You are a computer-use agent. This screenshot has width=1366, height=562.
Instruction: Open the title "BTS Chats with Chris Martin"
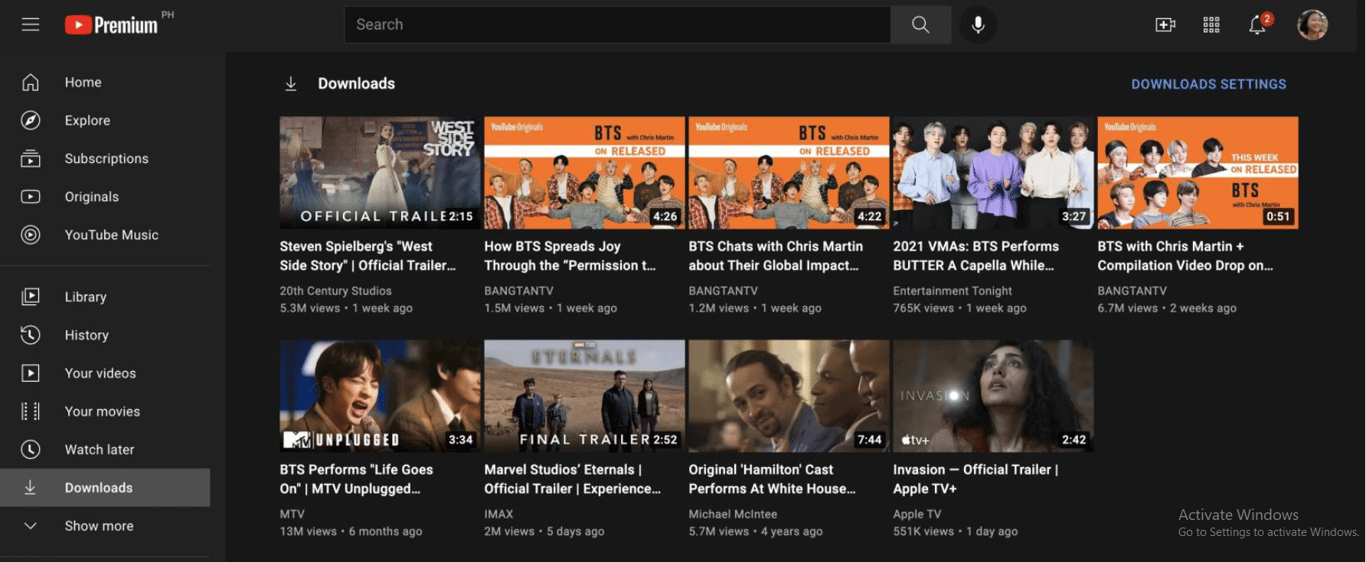coord(776,256)
